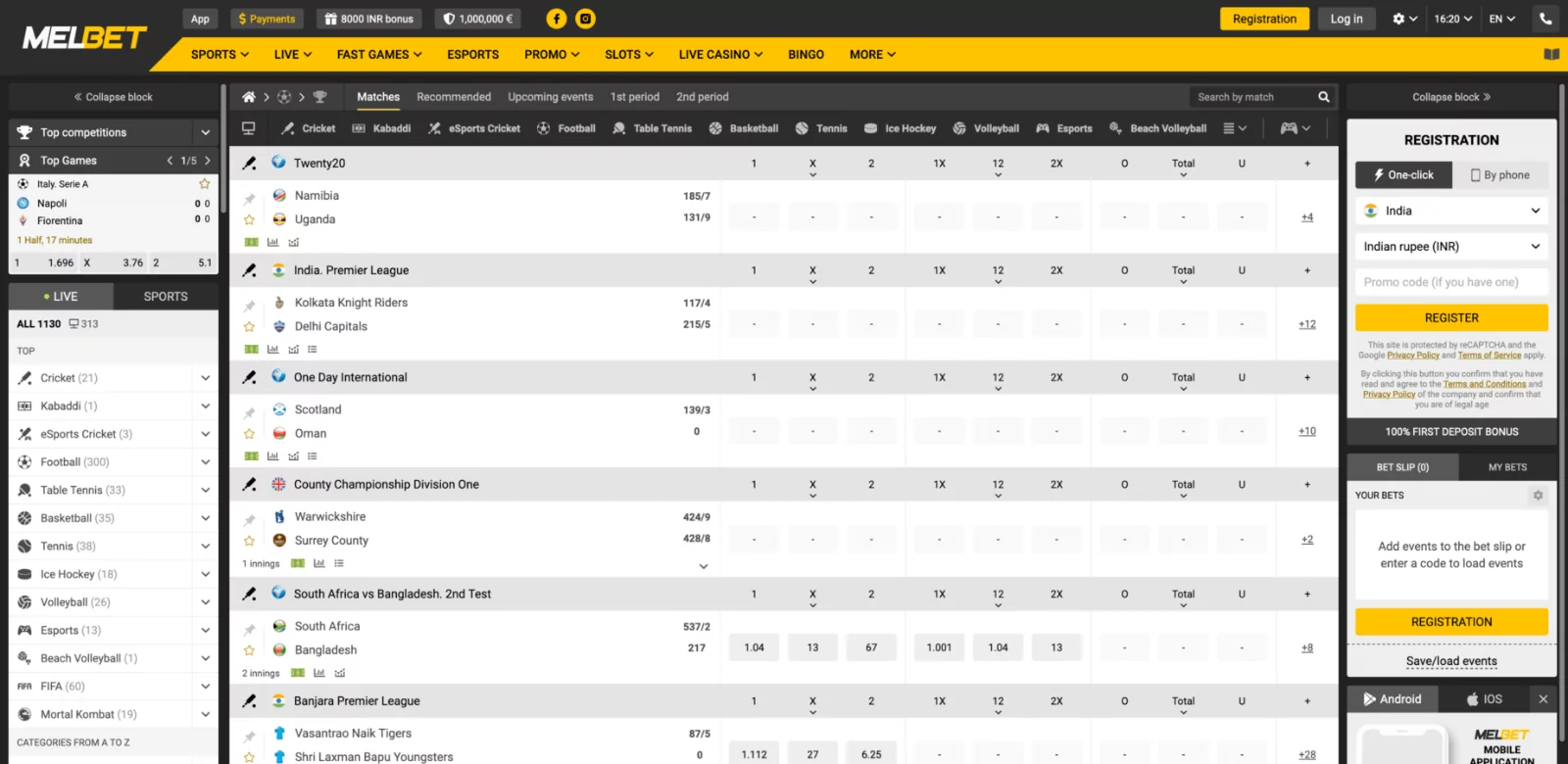Image resolution: width=1568 pixels, height=764 pixels.
Task: Show next Top Games slide arrow
Action: pos(207,161)
